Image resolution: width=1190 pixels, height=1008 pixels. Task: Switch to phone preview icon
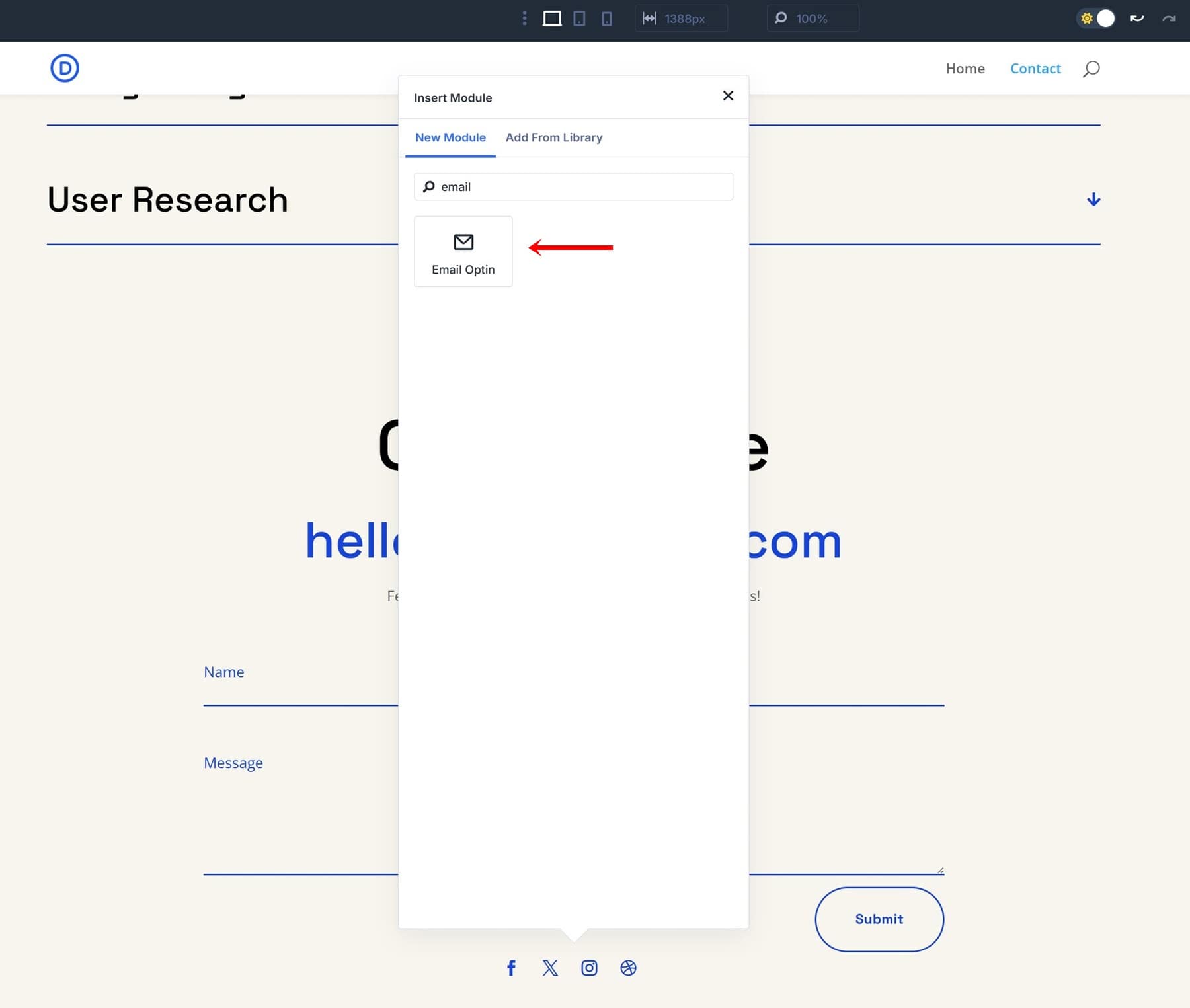[606, 19]
